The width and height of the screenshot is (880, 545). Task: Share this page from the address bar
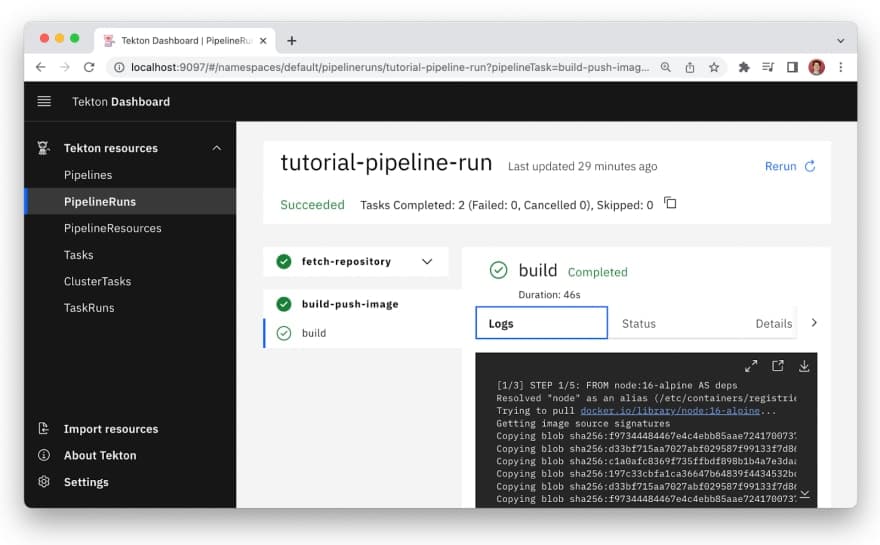(690, 67)
